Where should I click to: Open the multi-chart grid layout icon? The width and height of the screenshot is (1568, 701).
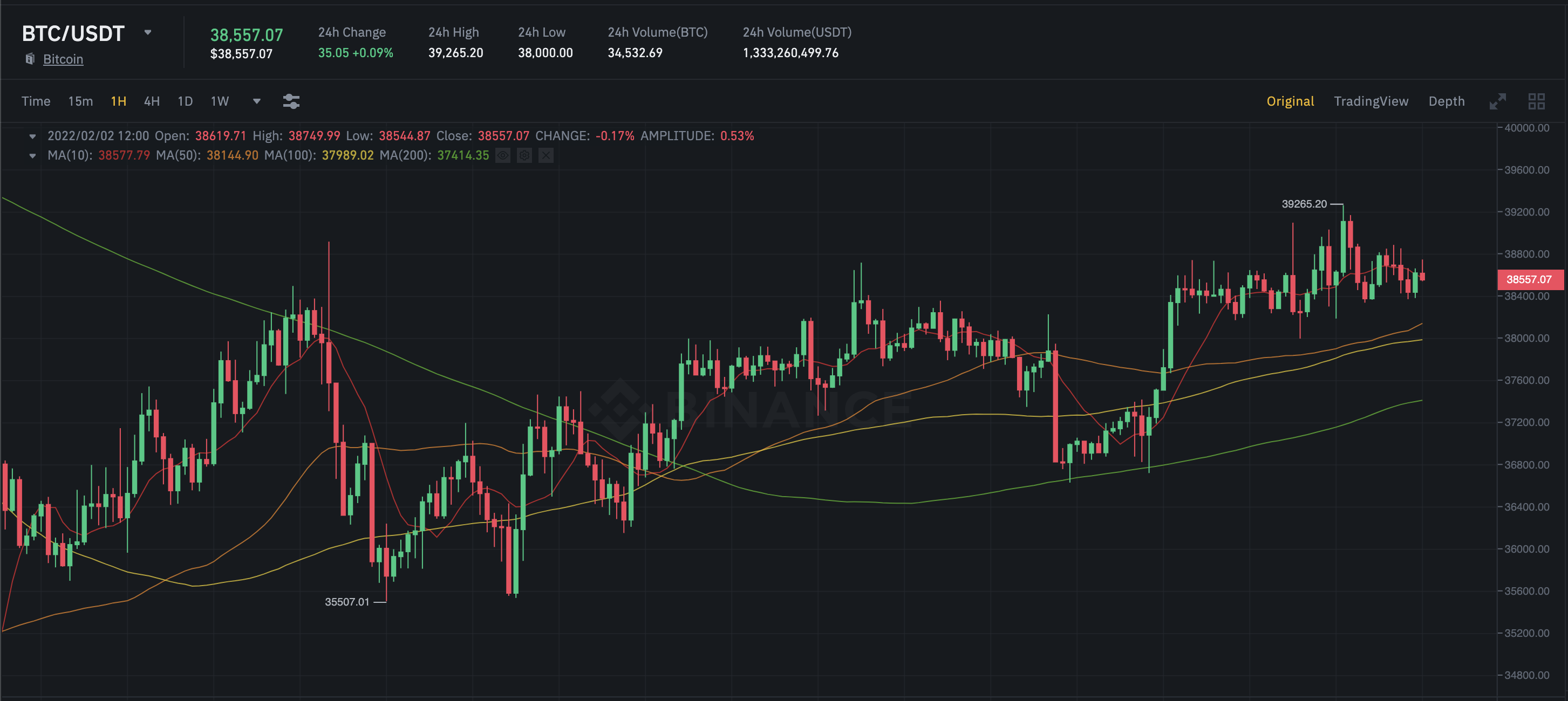(1536, 101)
